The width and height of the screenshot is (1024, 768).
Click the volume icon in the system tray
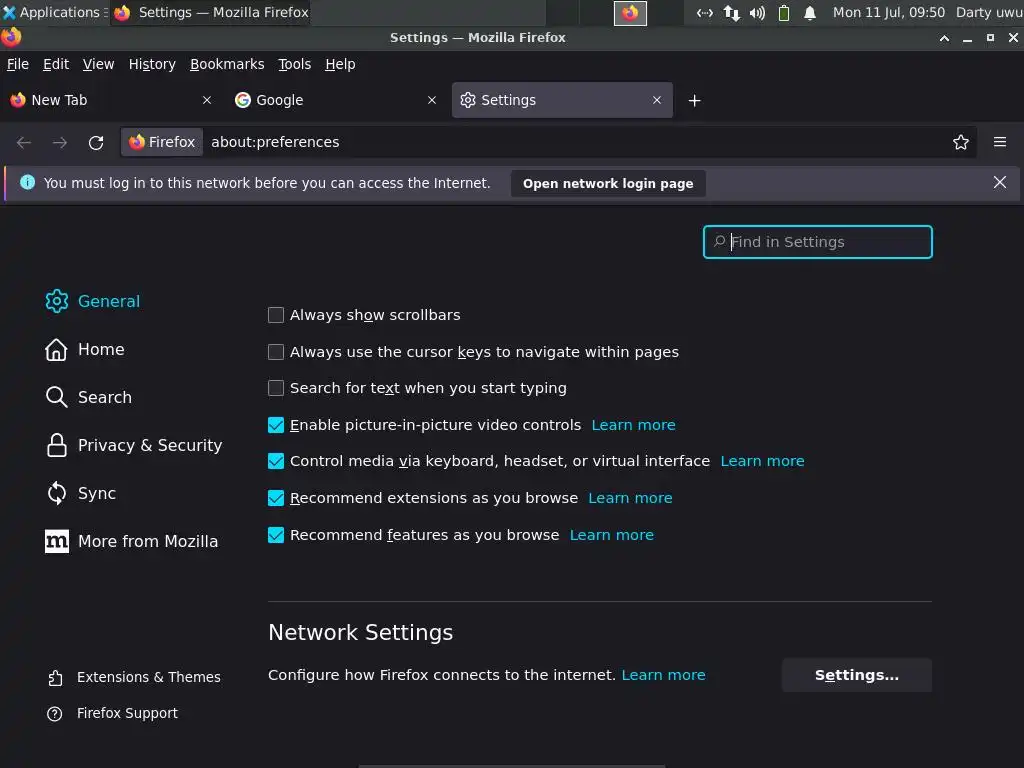[757, 13]
